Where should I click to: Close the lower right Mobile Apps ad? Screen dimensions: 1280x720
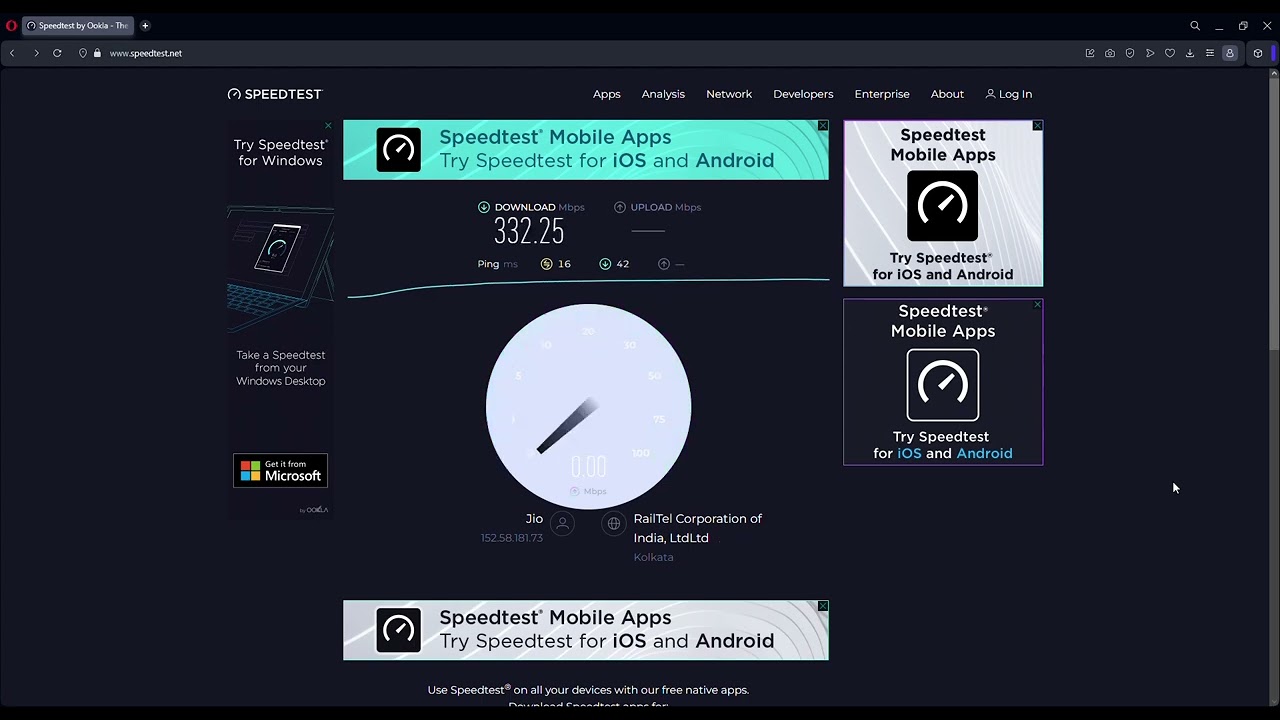1037,304
